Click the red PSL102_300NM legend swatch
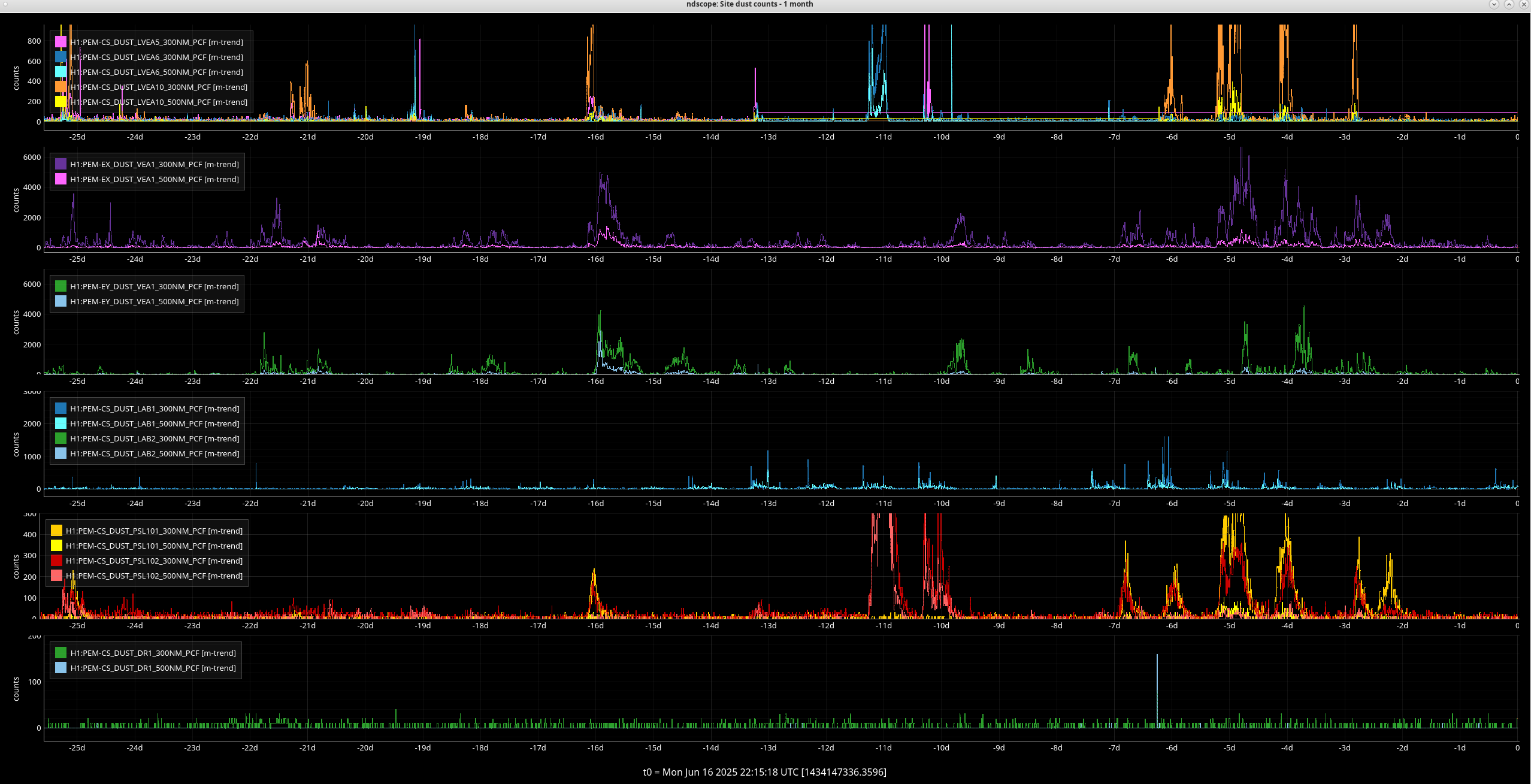Screen dimensions: 1531x784 point(57,561)
